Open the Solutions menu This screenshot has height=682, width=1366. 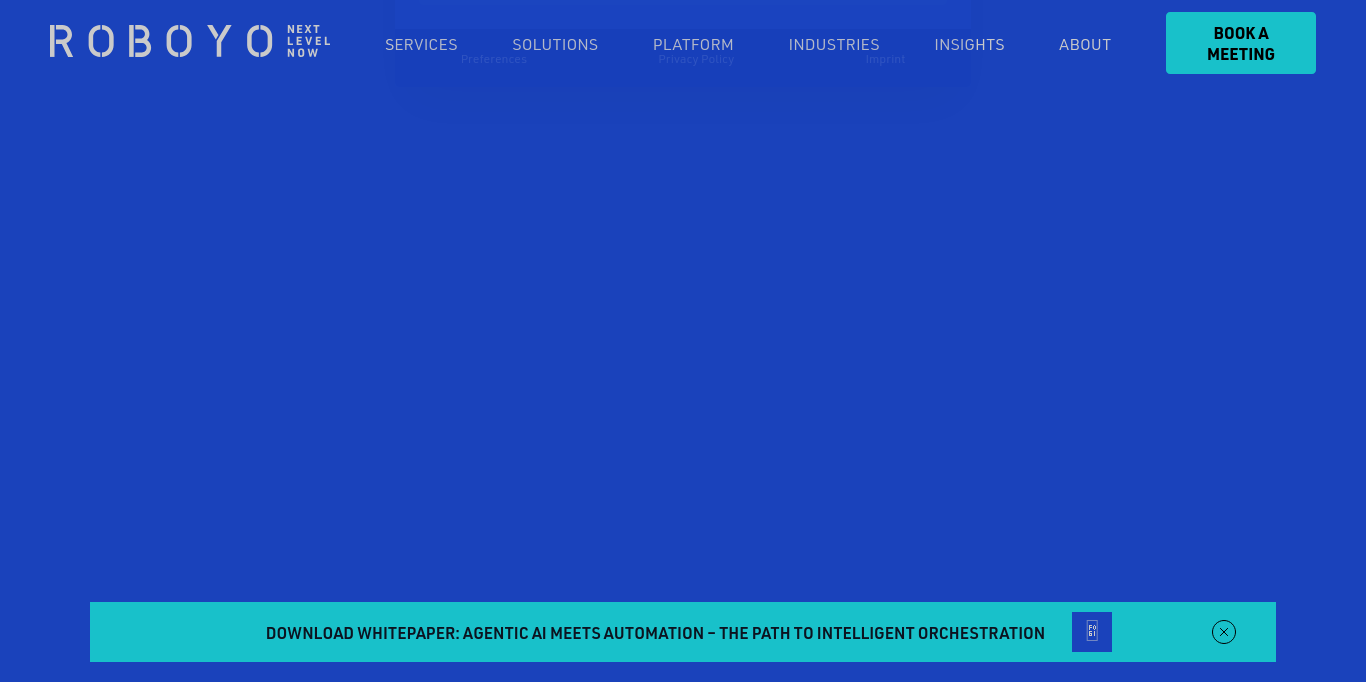point(555,45)
